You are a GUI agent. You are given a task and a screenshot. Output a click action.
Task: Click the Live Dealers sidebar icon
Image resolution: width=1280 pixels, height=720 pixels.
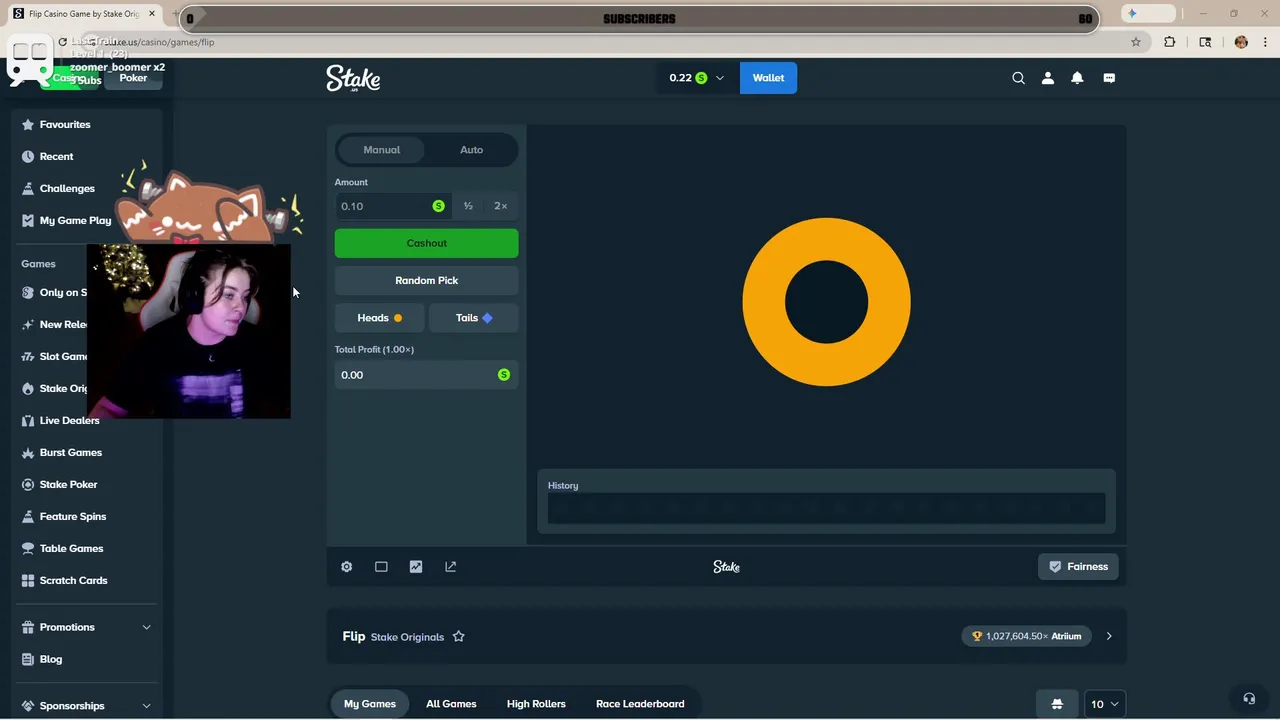coord(28,420)
